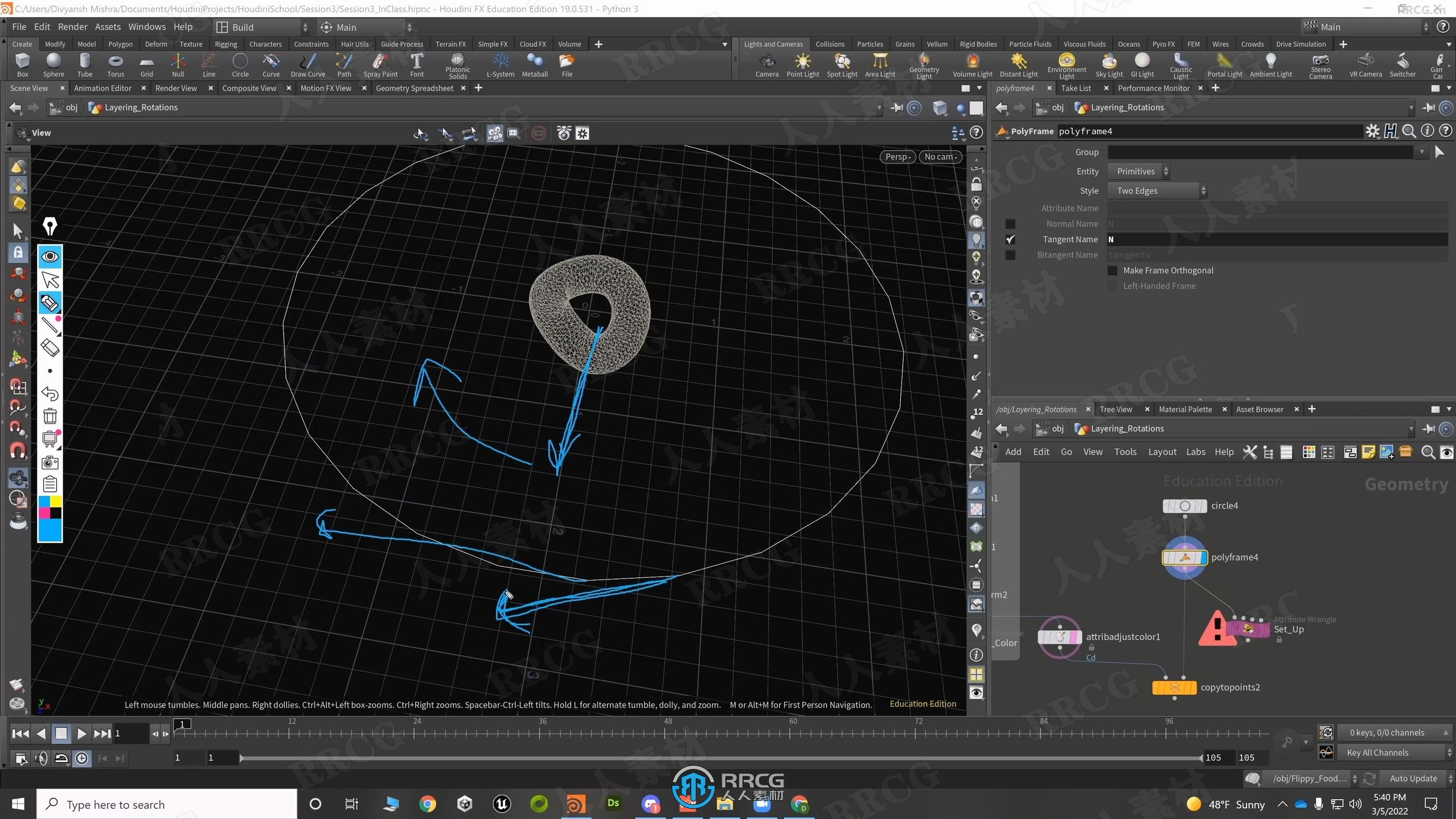1456x819 pixels.
Task: Open the Key All Channels dropdown
Action: (x=1394, y=752)
